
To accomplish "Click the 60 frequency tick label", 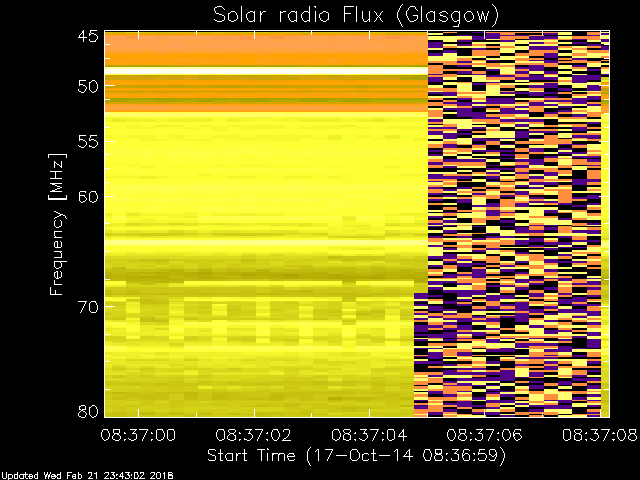I will (x=88, y=197).
